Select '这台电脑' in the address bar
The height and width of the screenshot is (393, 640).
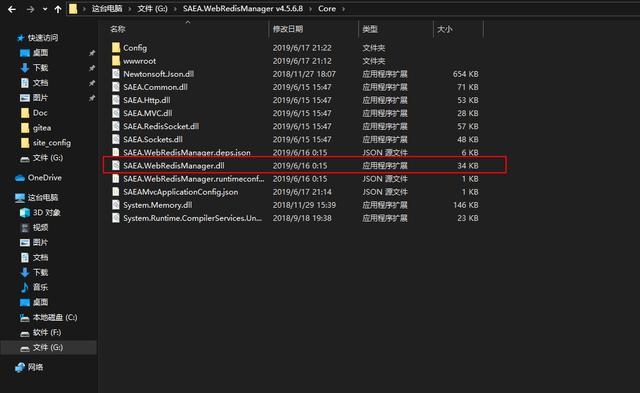click(x=107, y=9)
